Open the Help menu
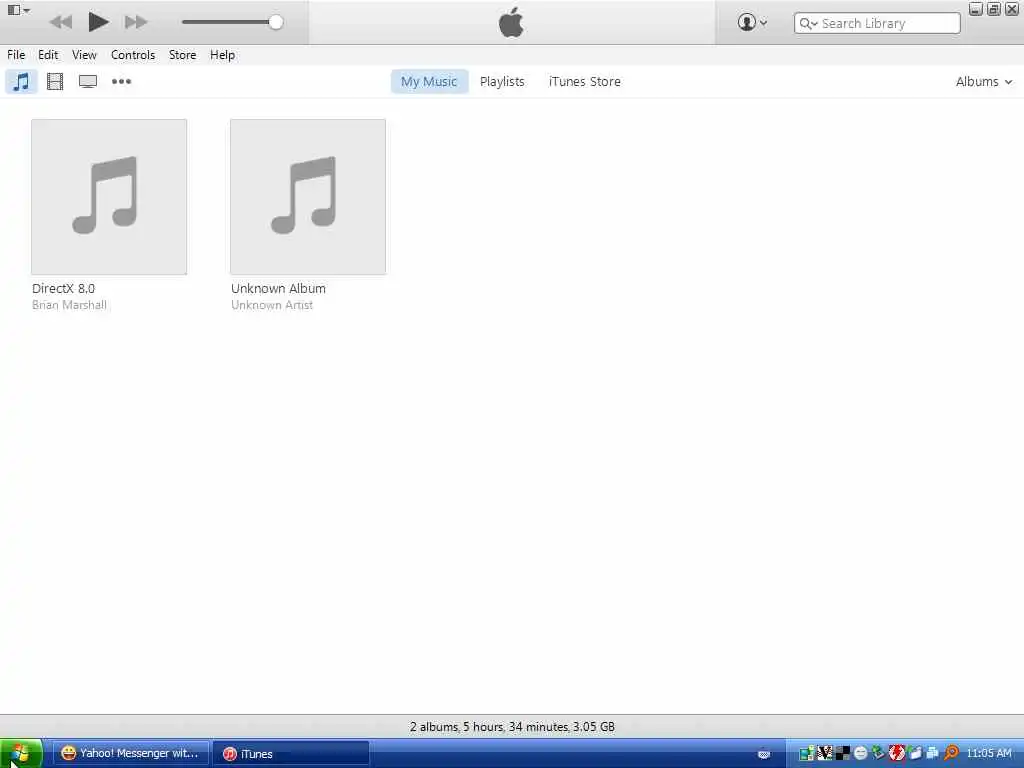 click(222, 55)
